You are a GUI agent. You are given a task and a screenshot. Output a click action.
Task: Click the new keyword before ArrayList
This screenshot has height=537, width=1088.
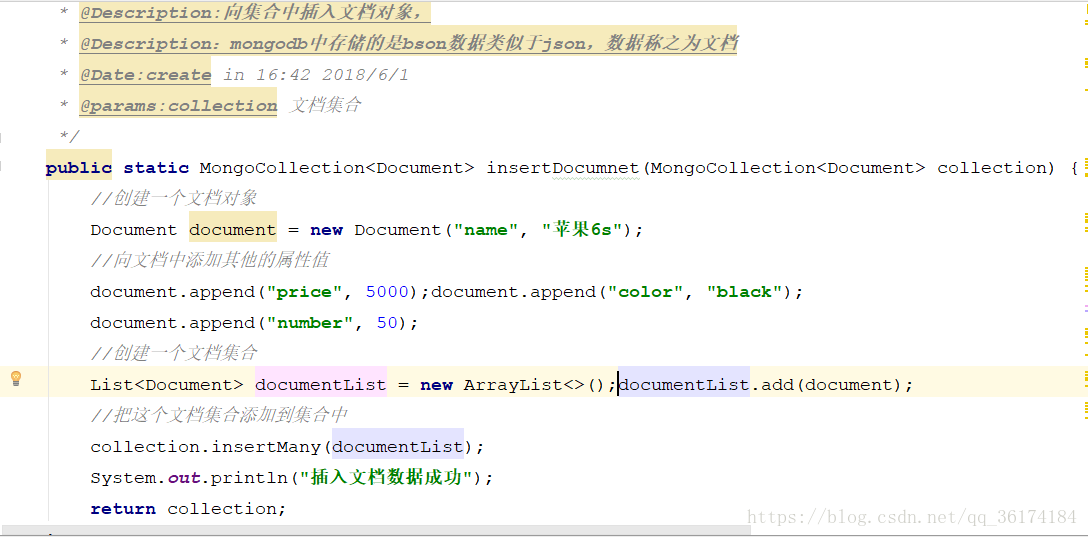436,385
